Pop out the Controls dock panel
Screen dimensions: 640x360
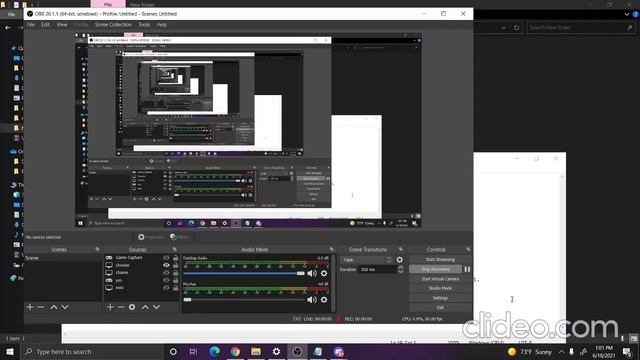point(468,249)
